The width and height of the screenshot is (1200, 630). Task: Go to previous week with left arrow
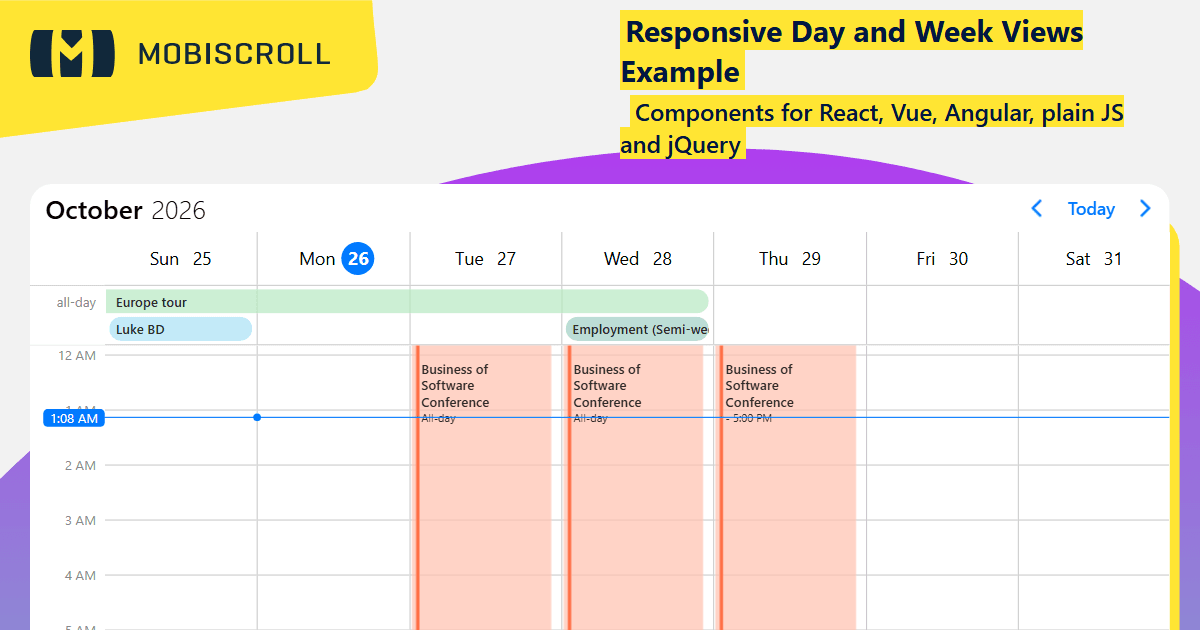pyautogui.click(x=1037, y=209)
